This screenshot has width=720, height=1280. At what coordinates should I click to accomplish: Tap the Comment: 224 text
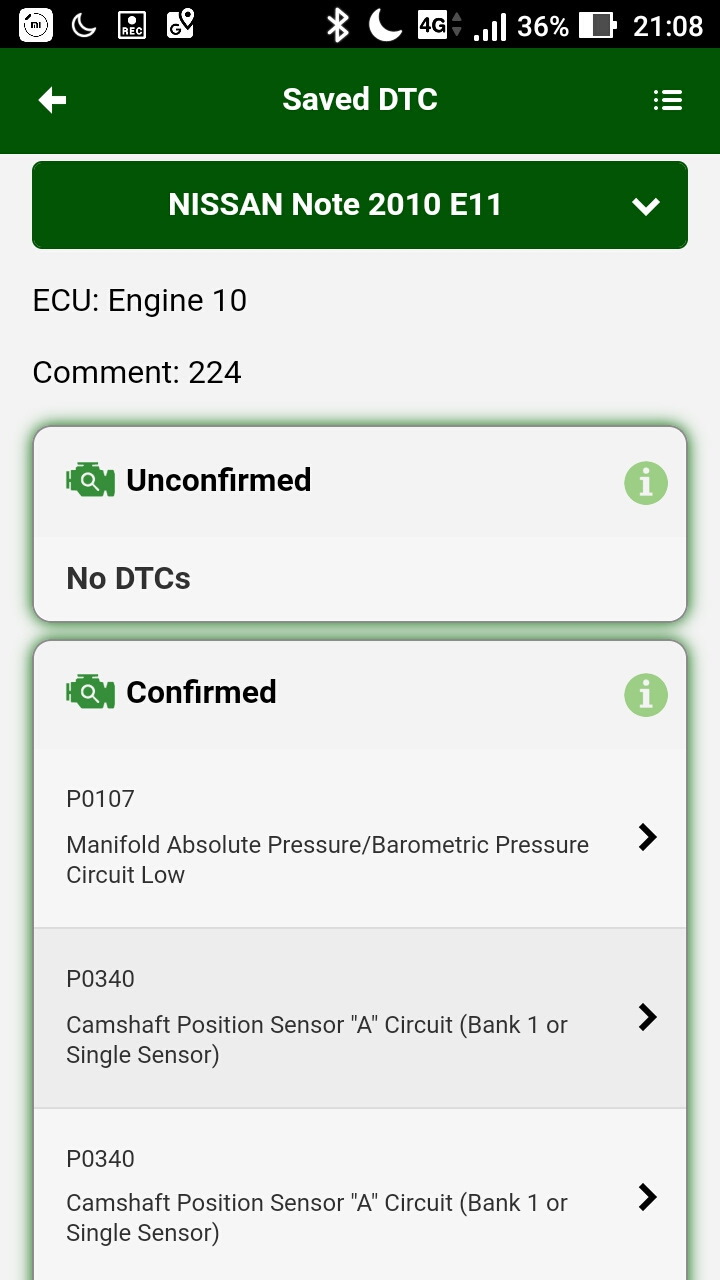click(137, 373)
